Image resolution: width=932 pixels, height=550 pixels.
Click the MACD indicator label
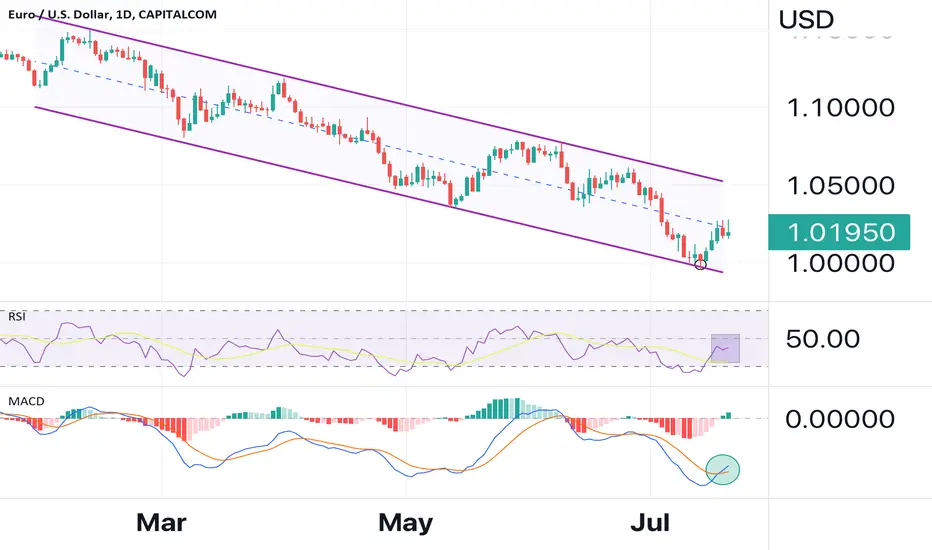coord(26,401)
